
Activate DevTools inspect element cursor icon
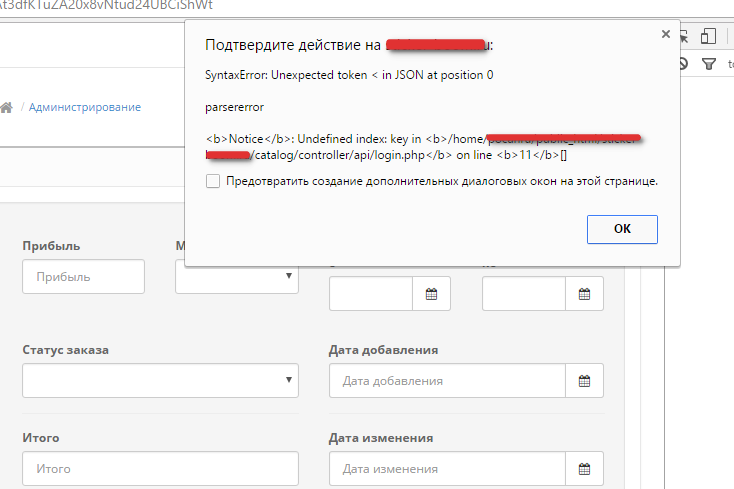[x=684, y=36]
